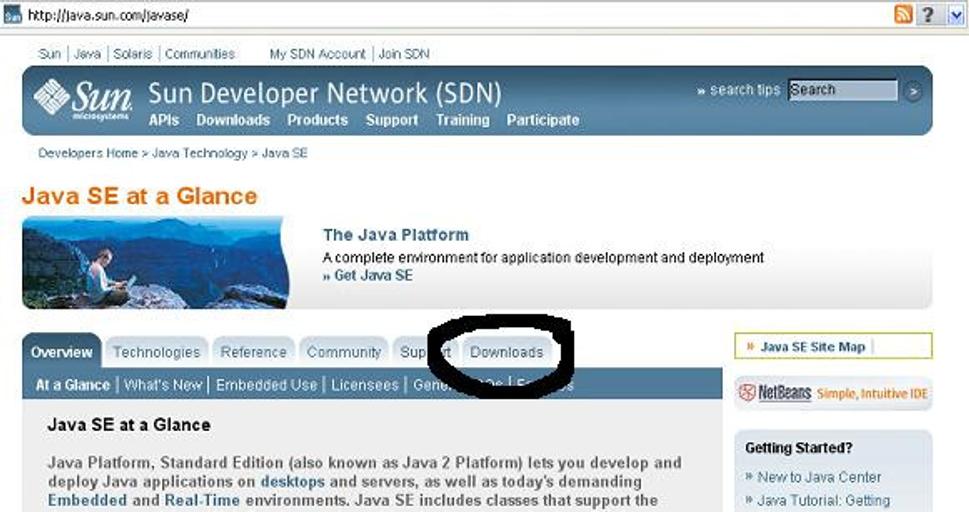
Task: Click the Java SE breadcrumb
Action: tap(284, 153)
